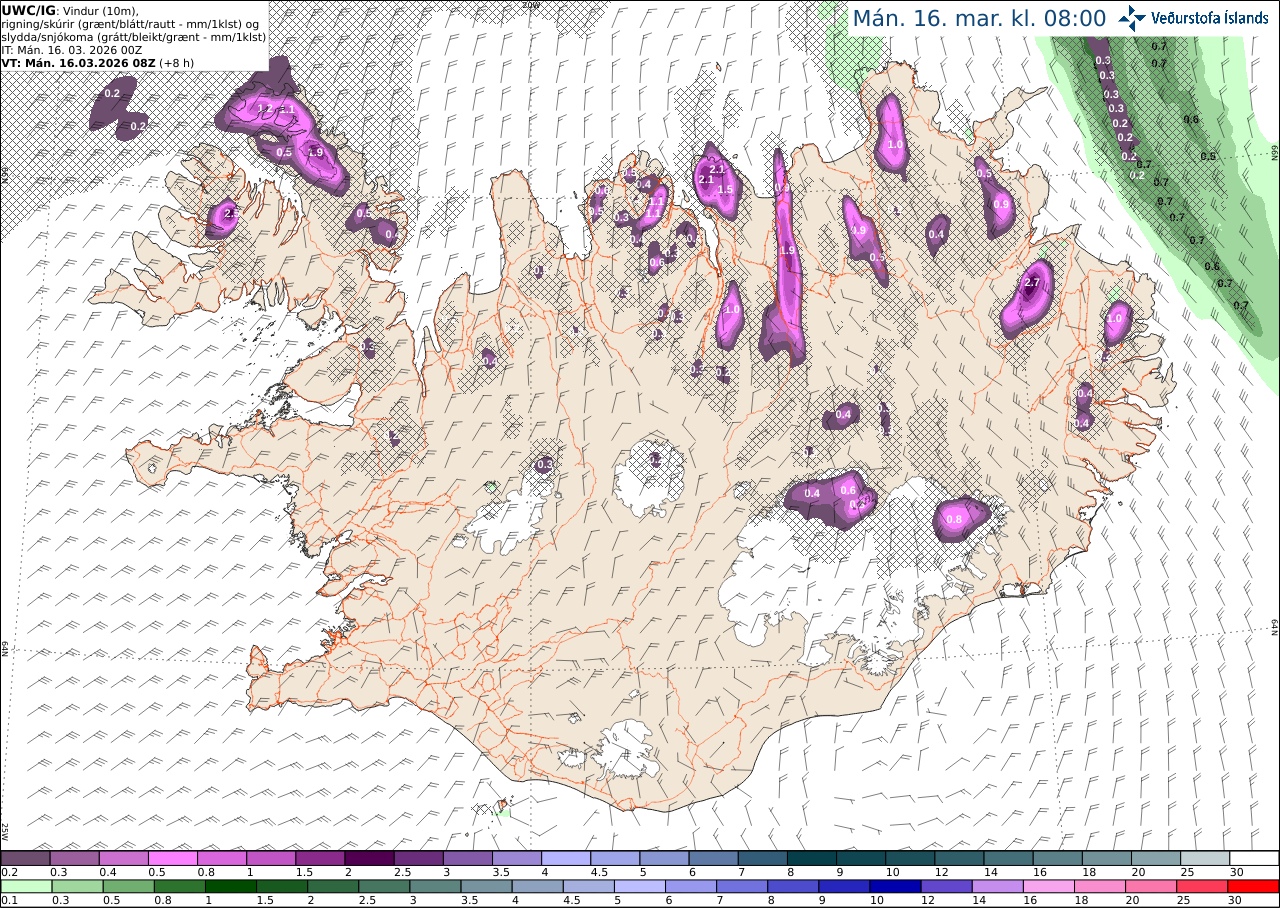
Task: Select the white 30 snow scale swatch
Action: (x=1254, y=858)
